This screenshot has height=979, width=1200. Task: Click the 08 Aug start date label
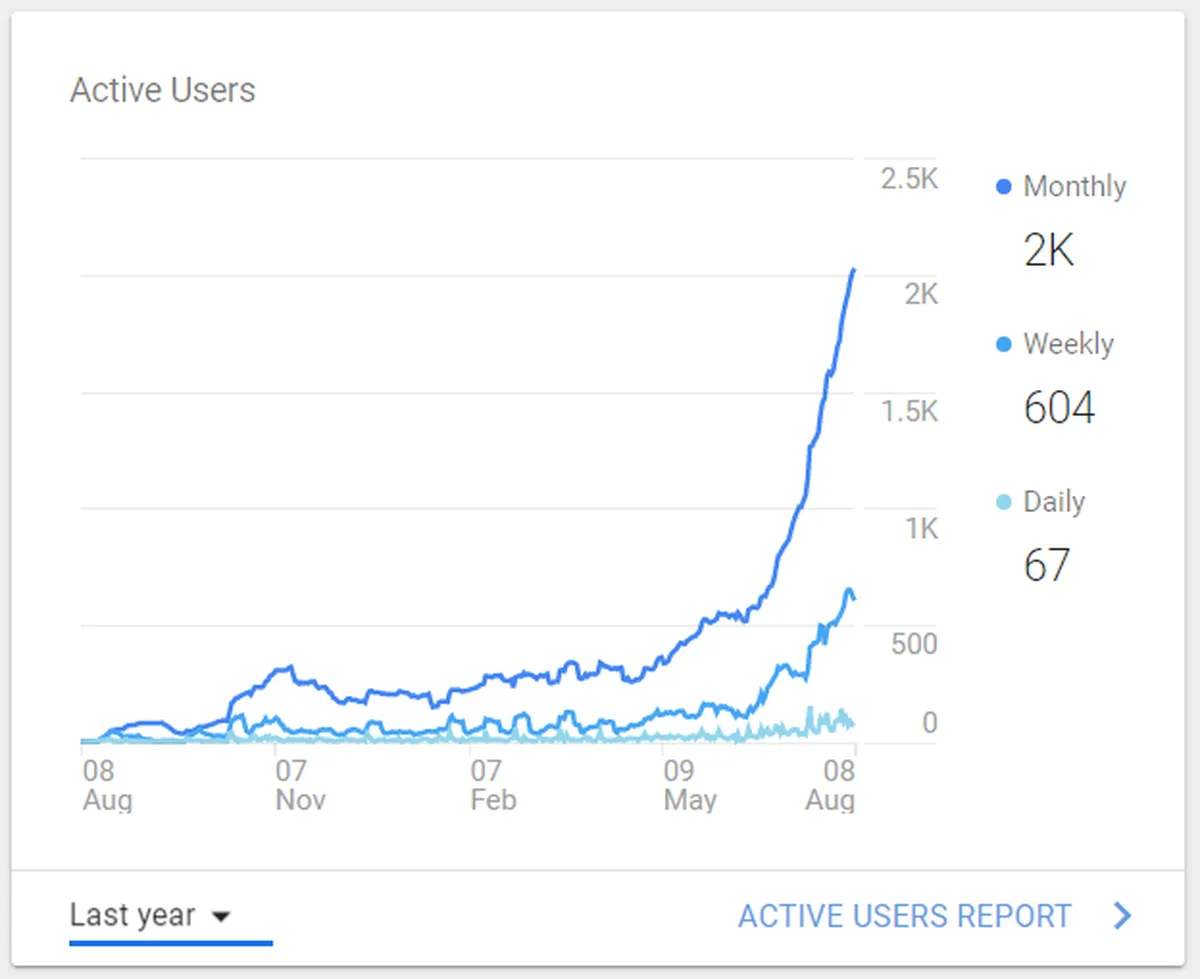pyautogui.click(x=106, y=786)
